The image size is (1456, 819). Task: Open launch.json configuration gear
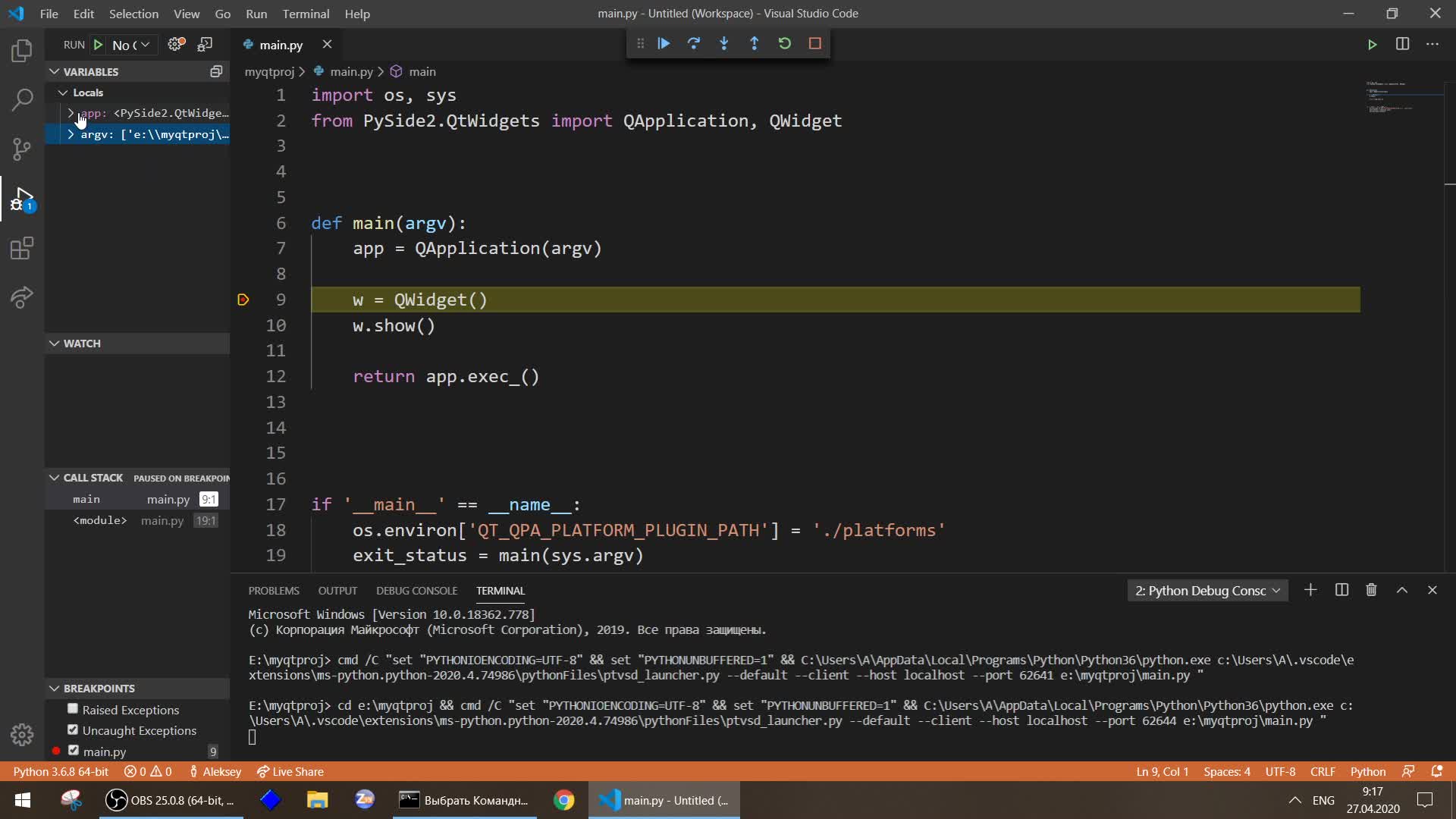click(176, 44)
